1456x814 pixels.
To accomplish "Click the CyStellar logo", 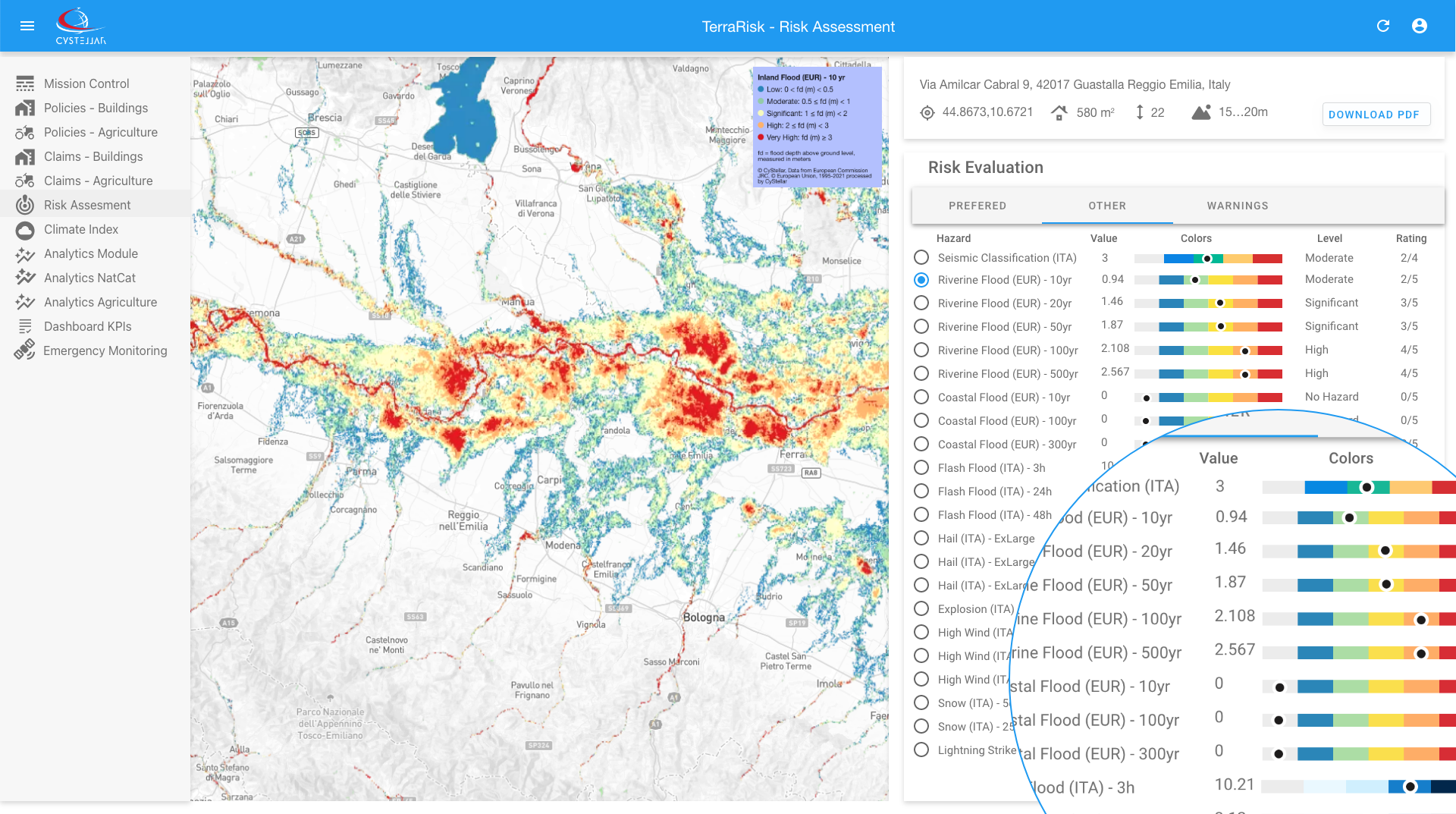I will [80, 26].
